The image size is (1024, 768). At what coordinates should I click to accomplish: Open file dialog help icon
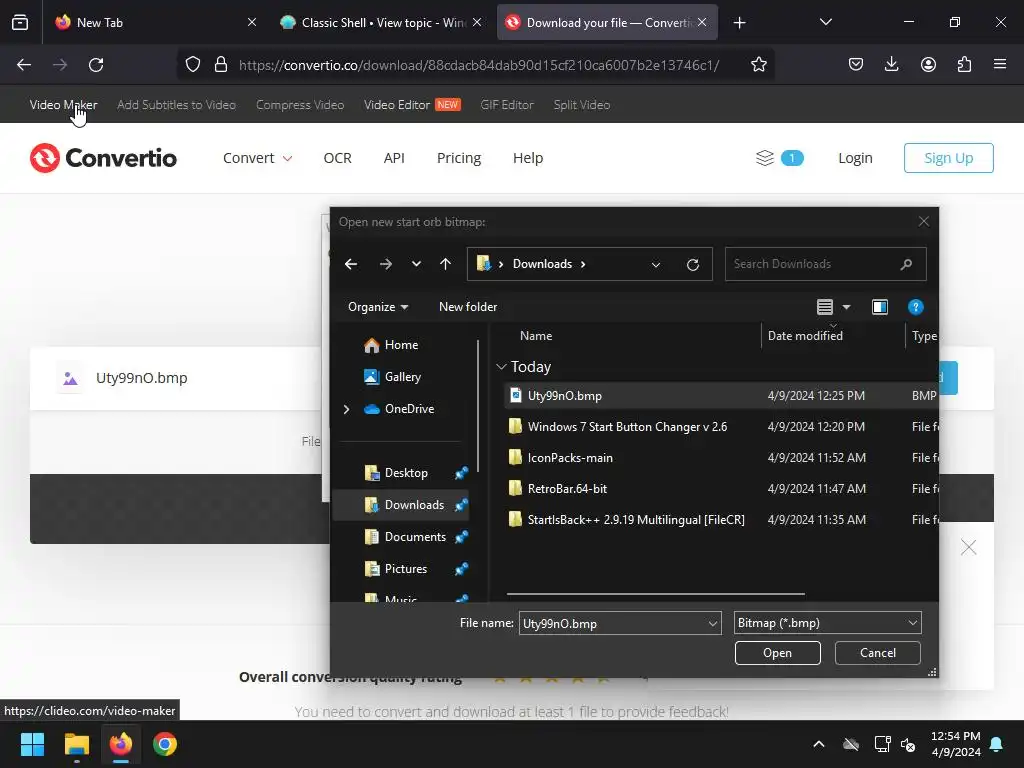pos(916,307)
